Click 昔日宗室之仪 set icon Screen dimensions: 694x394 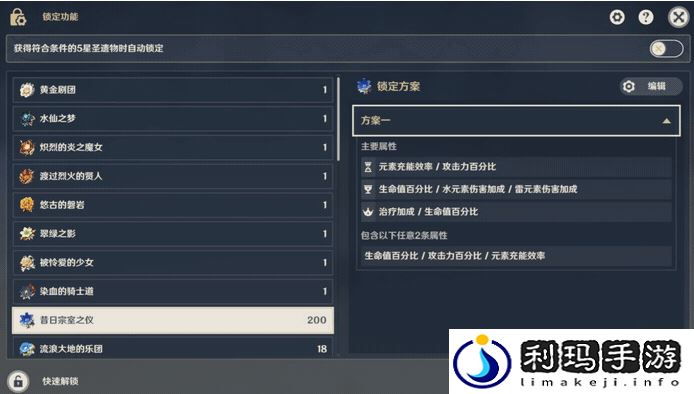[x=27, y=320]
